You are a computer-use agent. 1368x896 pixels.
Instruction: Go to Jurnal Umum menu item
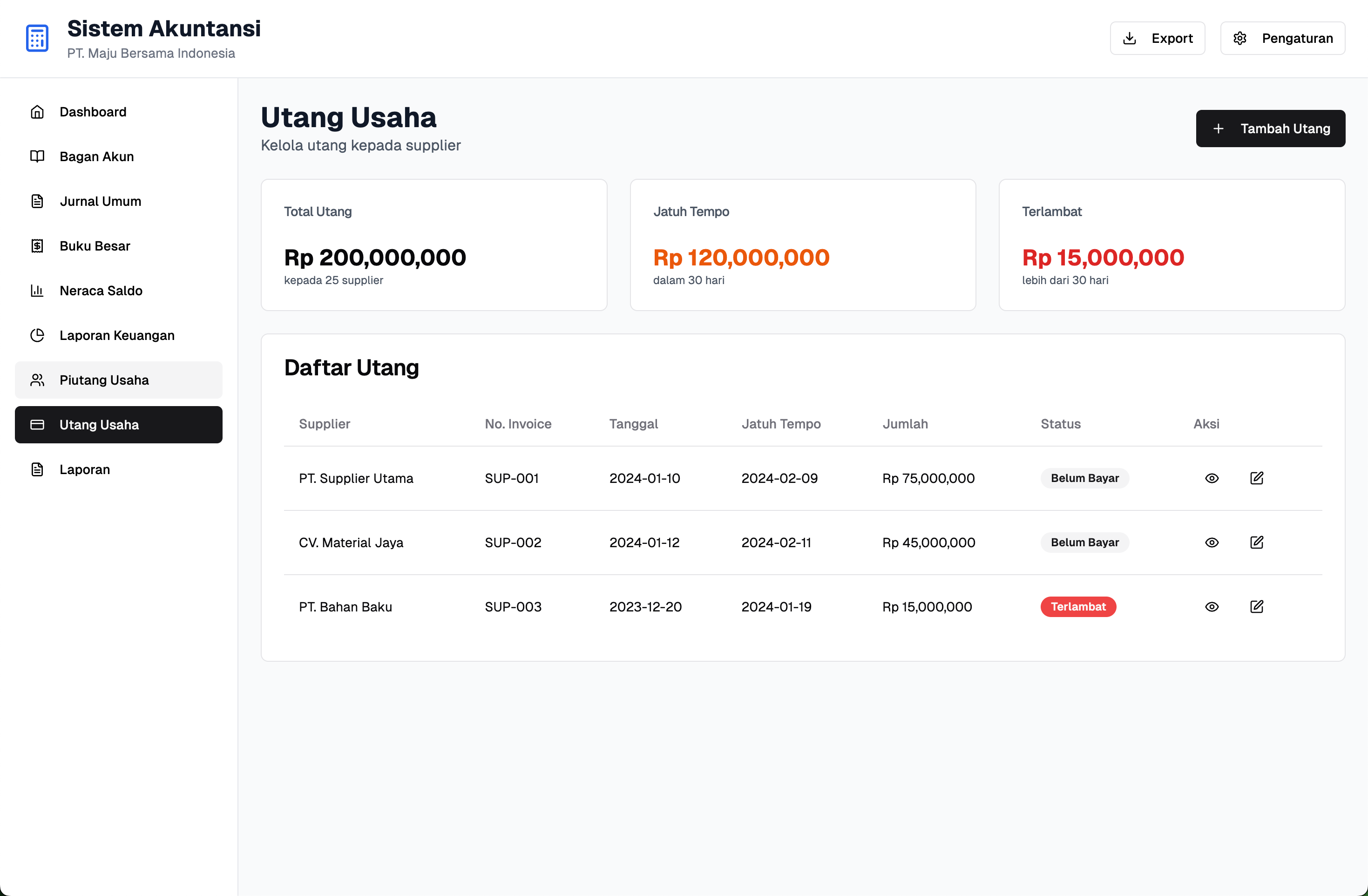[118, 201]
